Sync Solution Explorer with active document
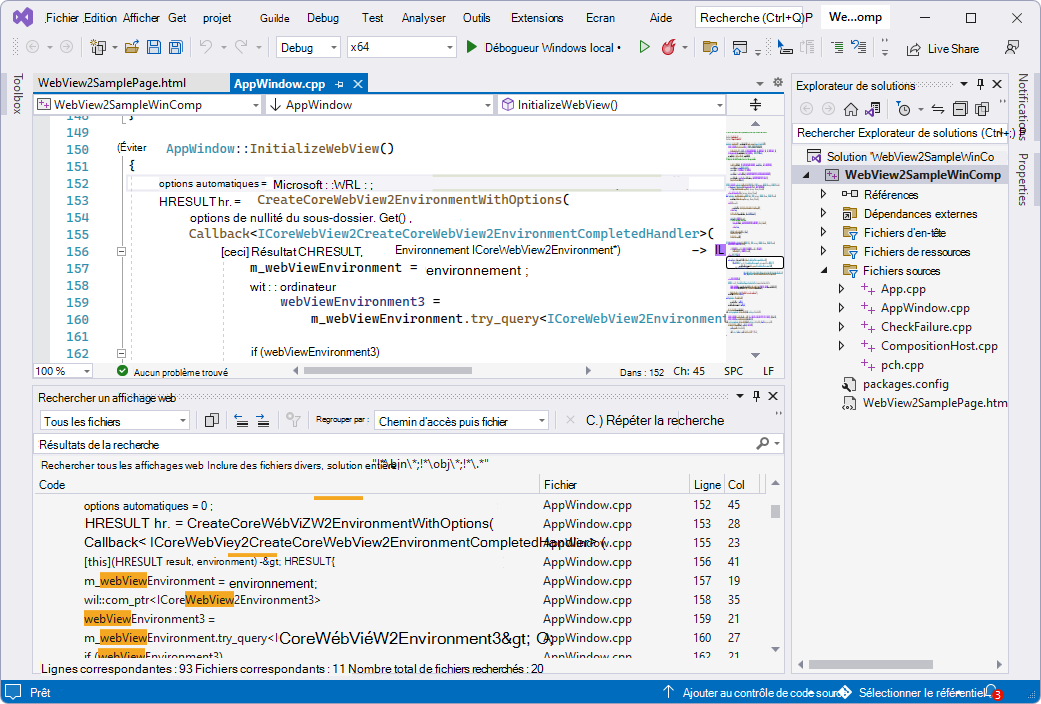This screenshot has width=1041, height=704. [x=937, y=109]
